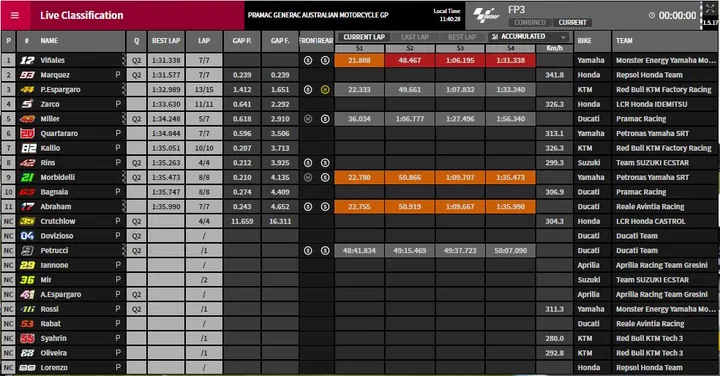Click the TEAM column header

pyautogui.click(x=624, y=41)
